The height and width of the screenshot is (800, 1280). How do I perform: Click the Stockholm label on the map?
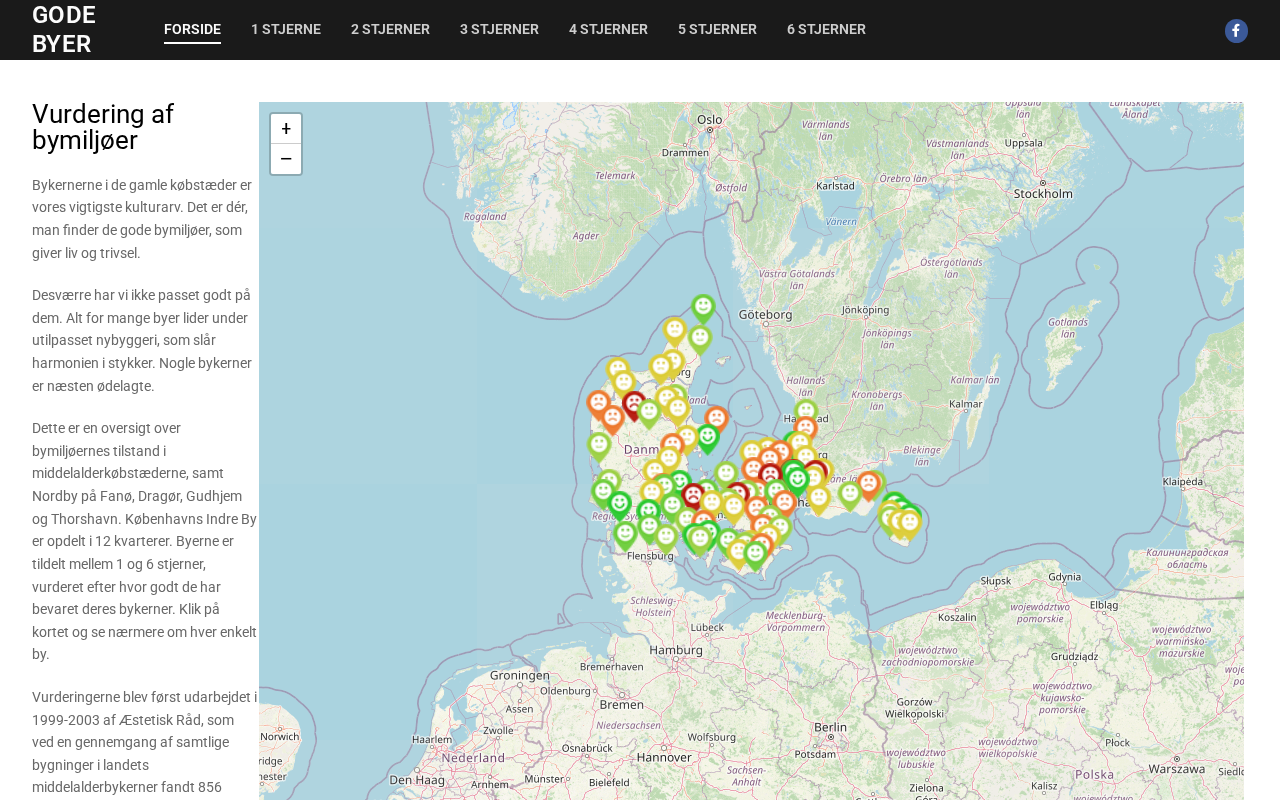point(1043,194)
